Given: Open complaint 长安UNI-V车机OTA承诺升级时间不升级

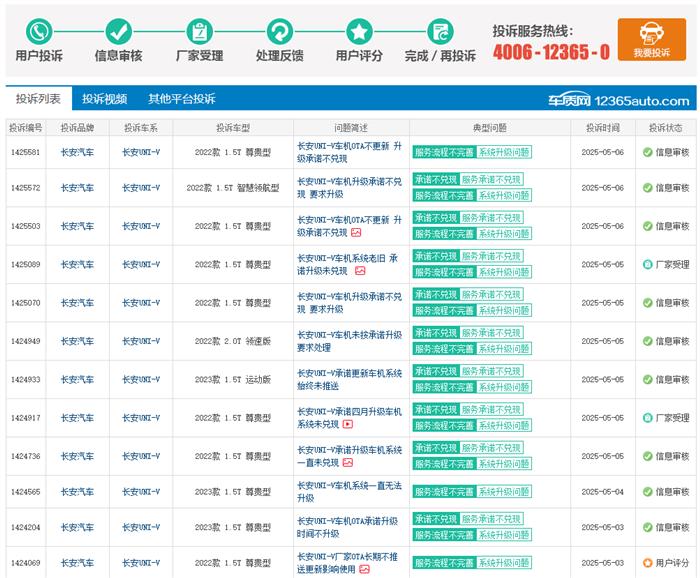Looking at the screenshot, I should pos(347,527).
